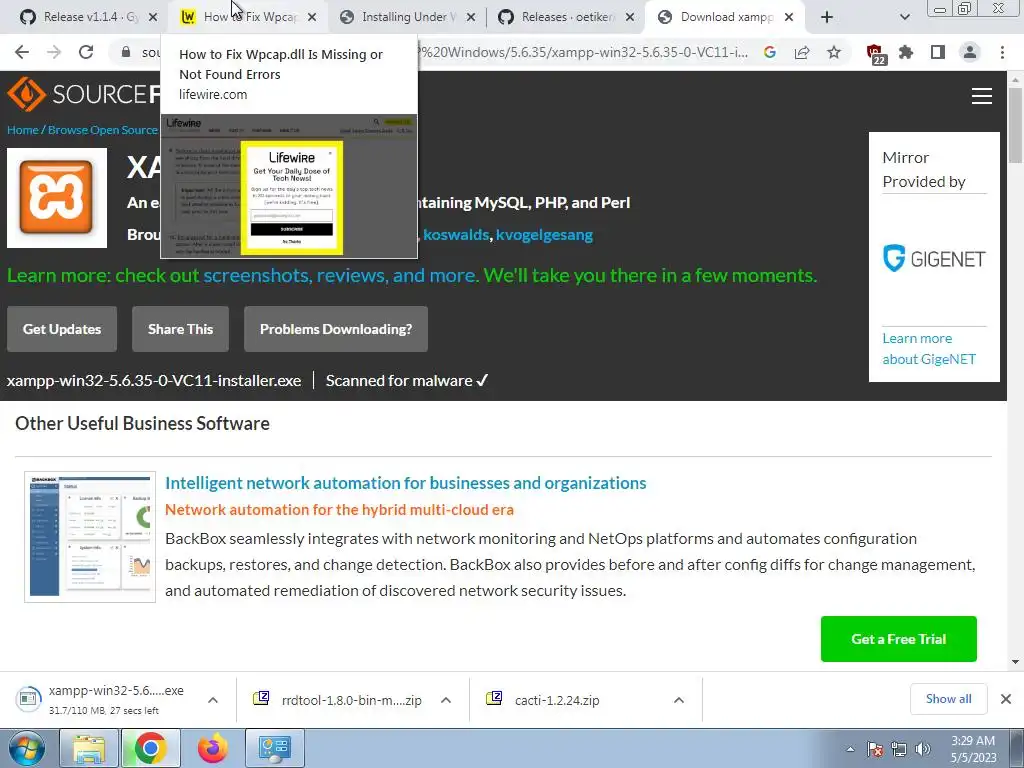Click the Action Center flag tray icon
This screenshot has height=768, width=1024.
coord(875,749)
